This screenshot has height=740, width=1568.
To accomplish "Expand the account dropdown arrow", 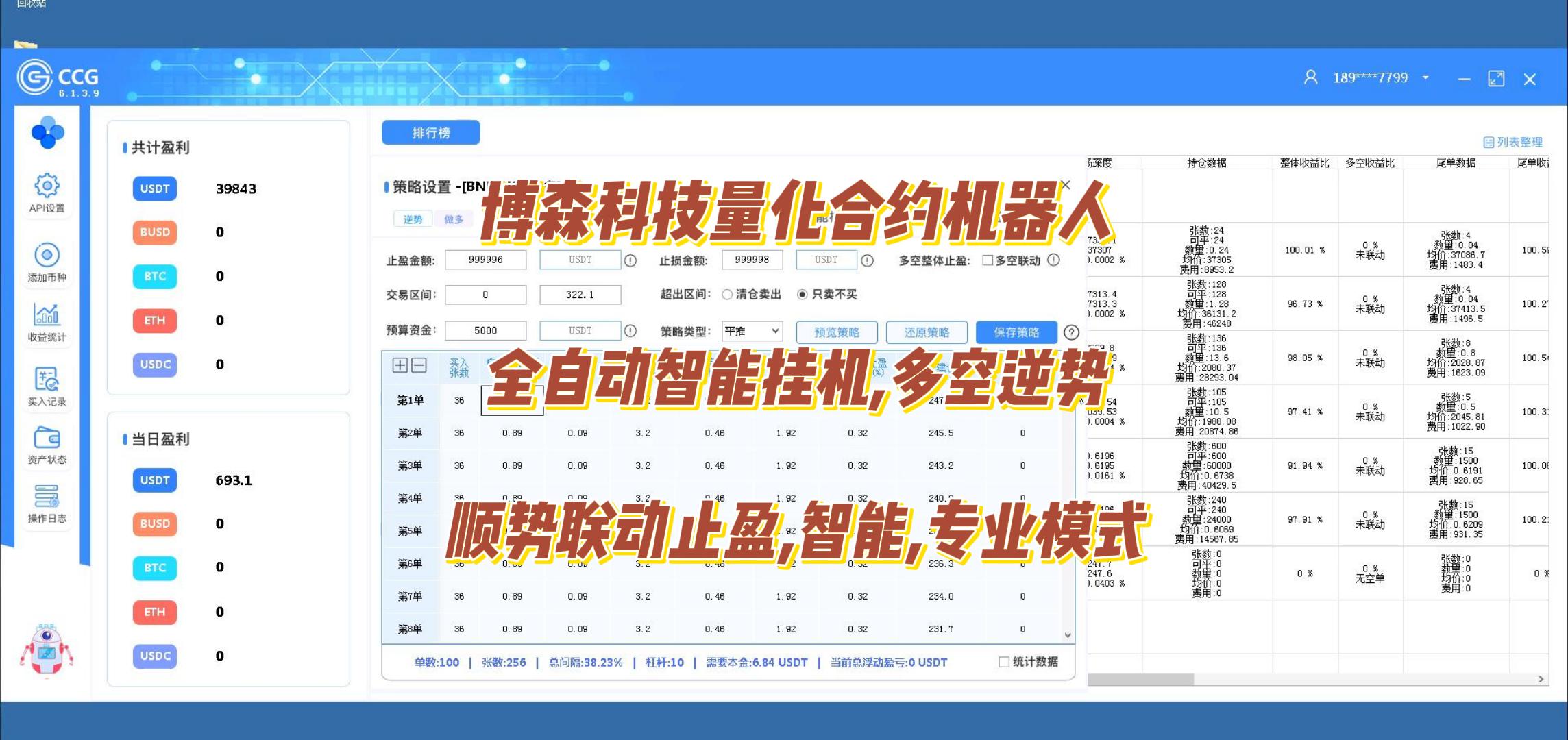I will 1425,77.
